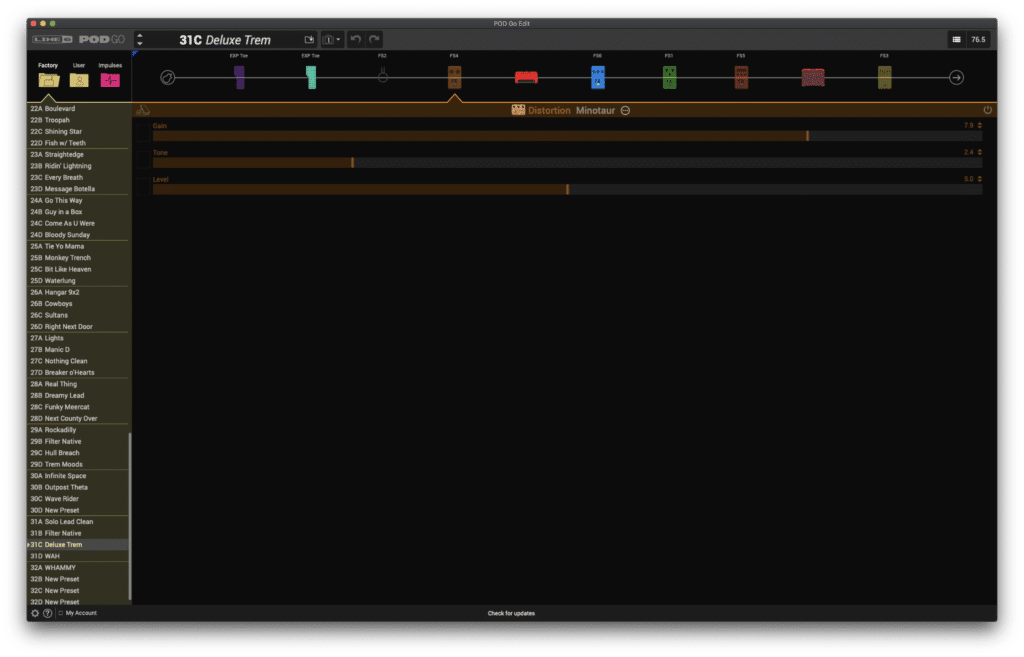Viewport: 1024px width, 657px height.
Task: Select the yellow FS3 pedal block
Action: coord(884,78)
